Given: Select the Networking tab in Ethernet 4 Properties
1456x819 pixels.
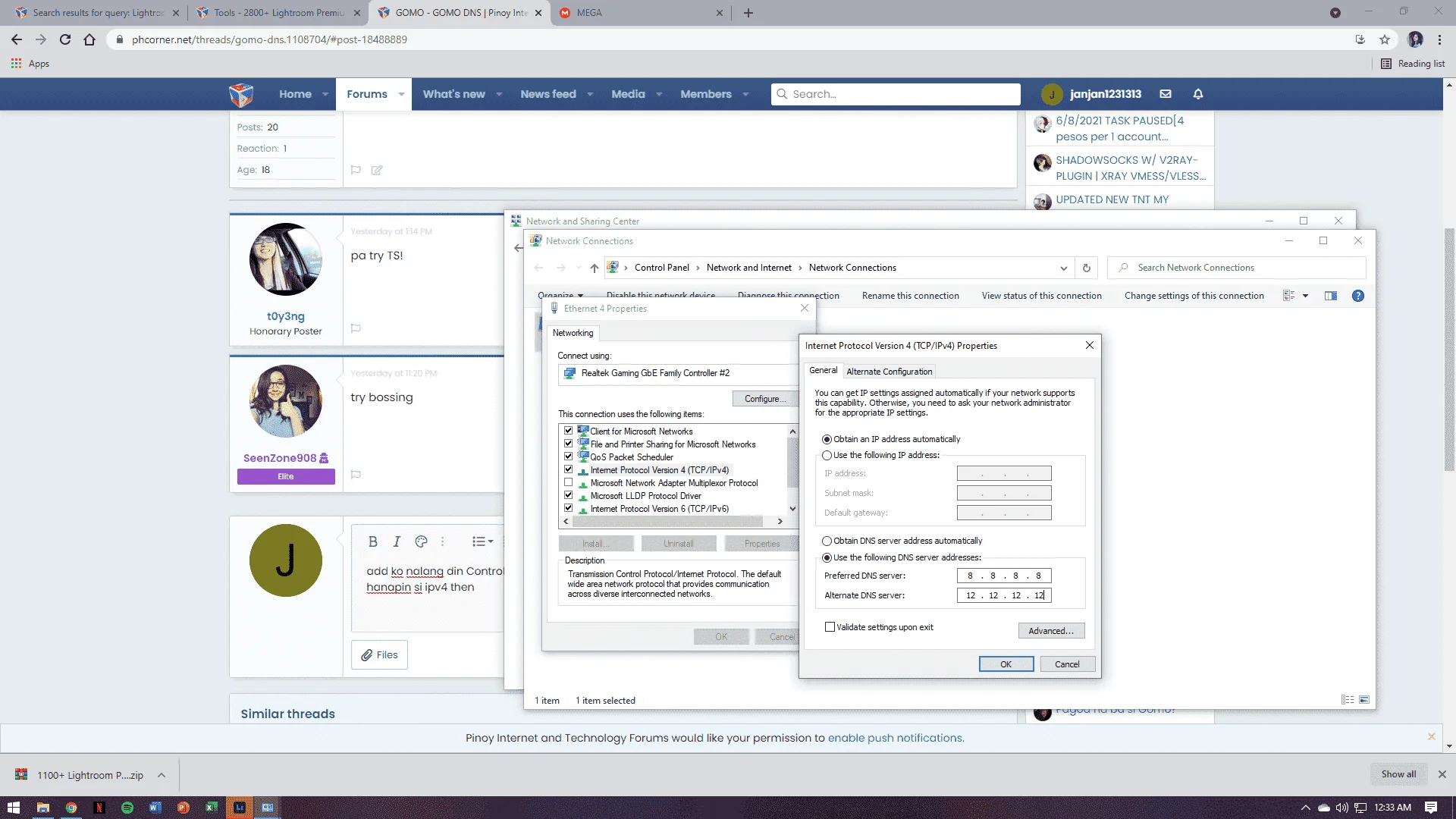Looking at the screenshot, I should click(x=573, y=333).
